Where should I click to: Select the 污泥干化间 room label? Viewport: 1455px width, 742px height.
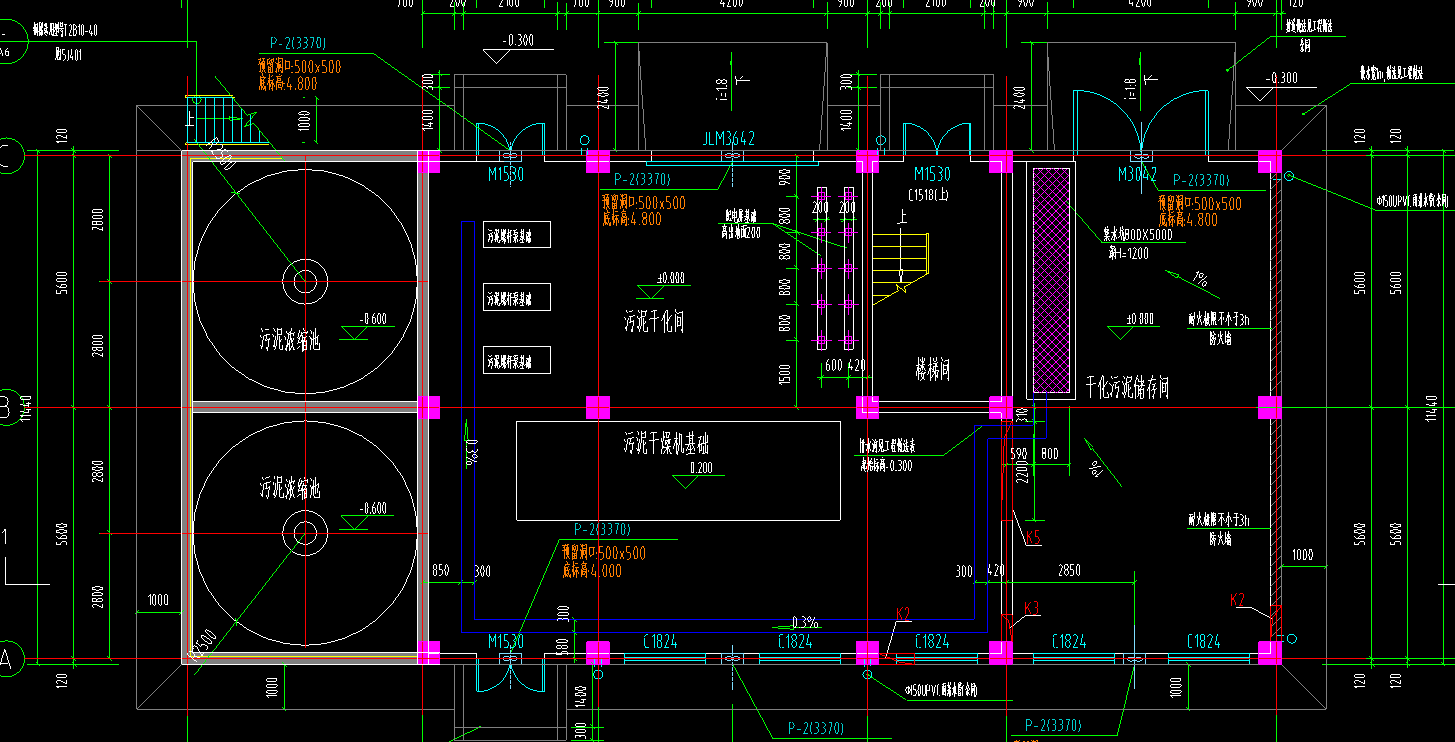(654, 322)
